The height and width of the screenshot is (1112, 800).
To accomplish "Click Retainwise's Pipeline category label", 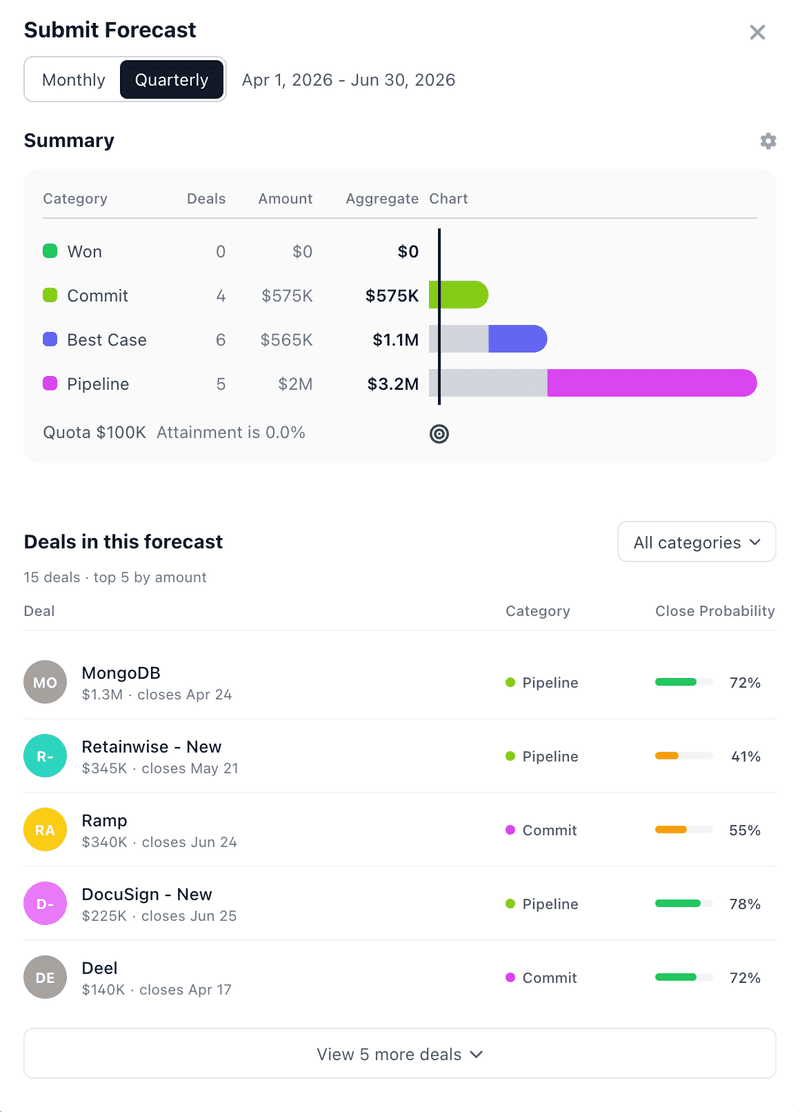I will click(550, 756).
